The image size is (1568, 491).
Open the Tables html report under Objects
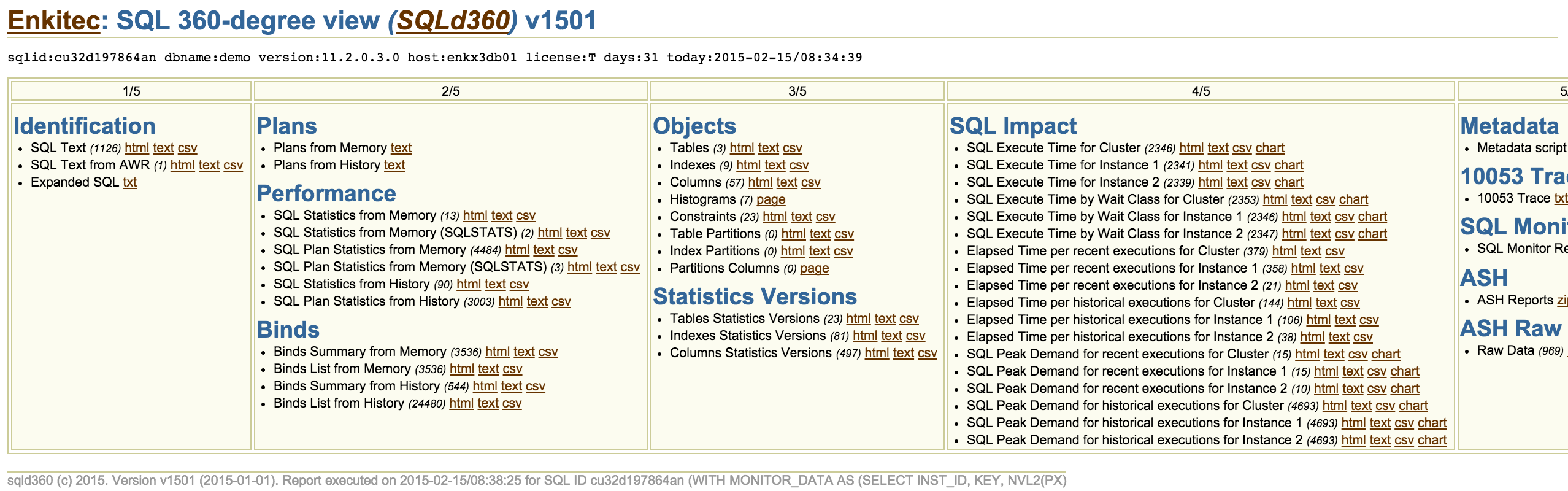pos(742,148)
